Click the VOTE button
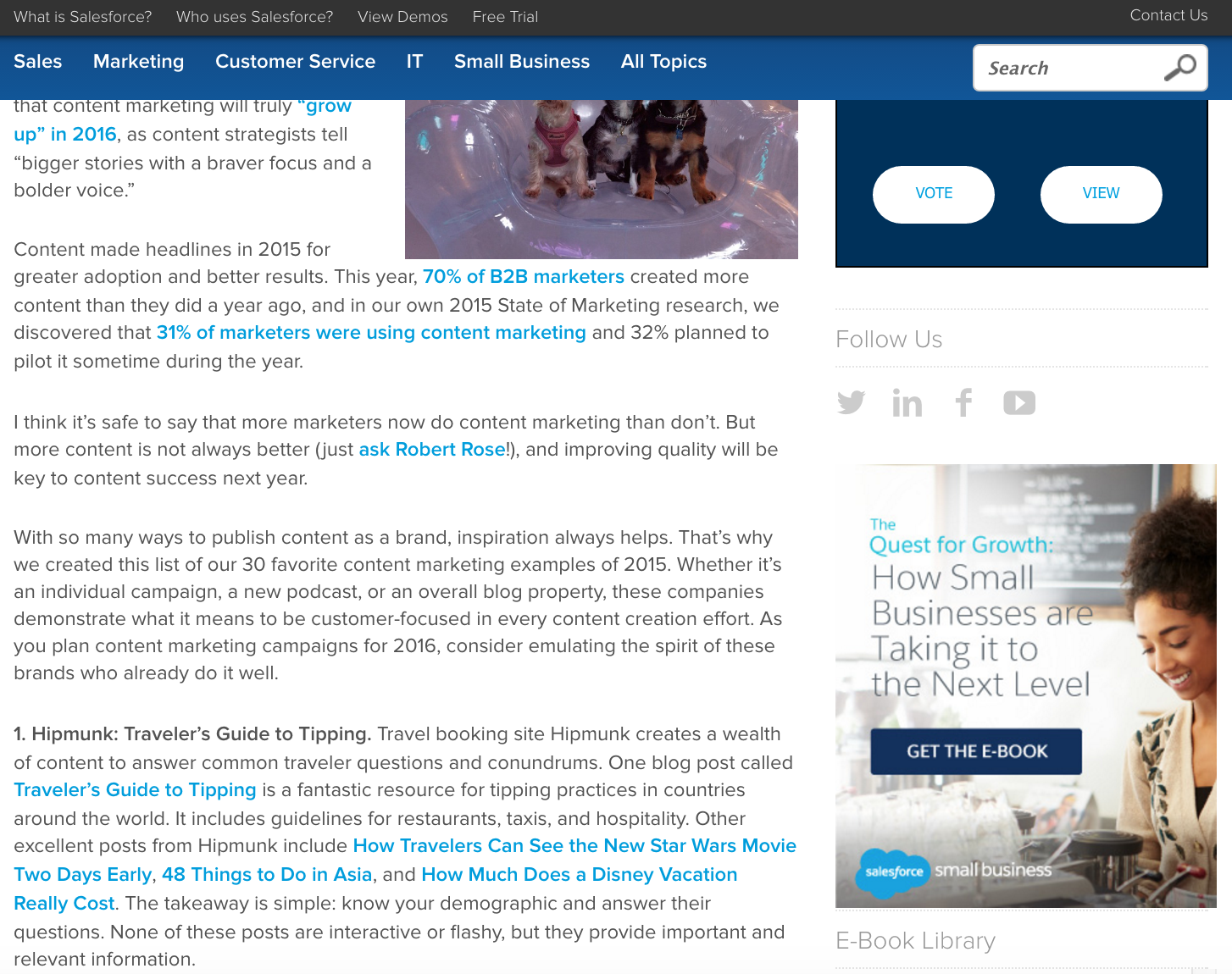This screenshot has width=1232, height=974. click(933, 194)
